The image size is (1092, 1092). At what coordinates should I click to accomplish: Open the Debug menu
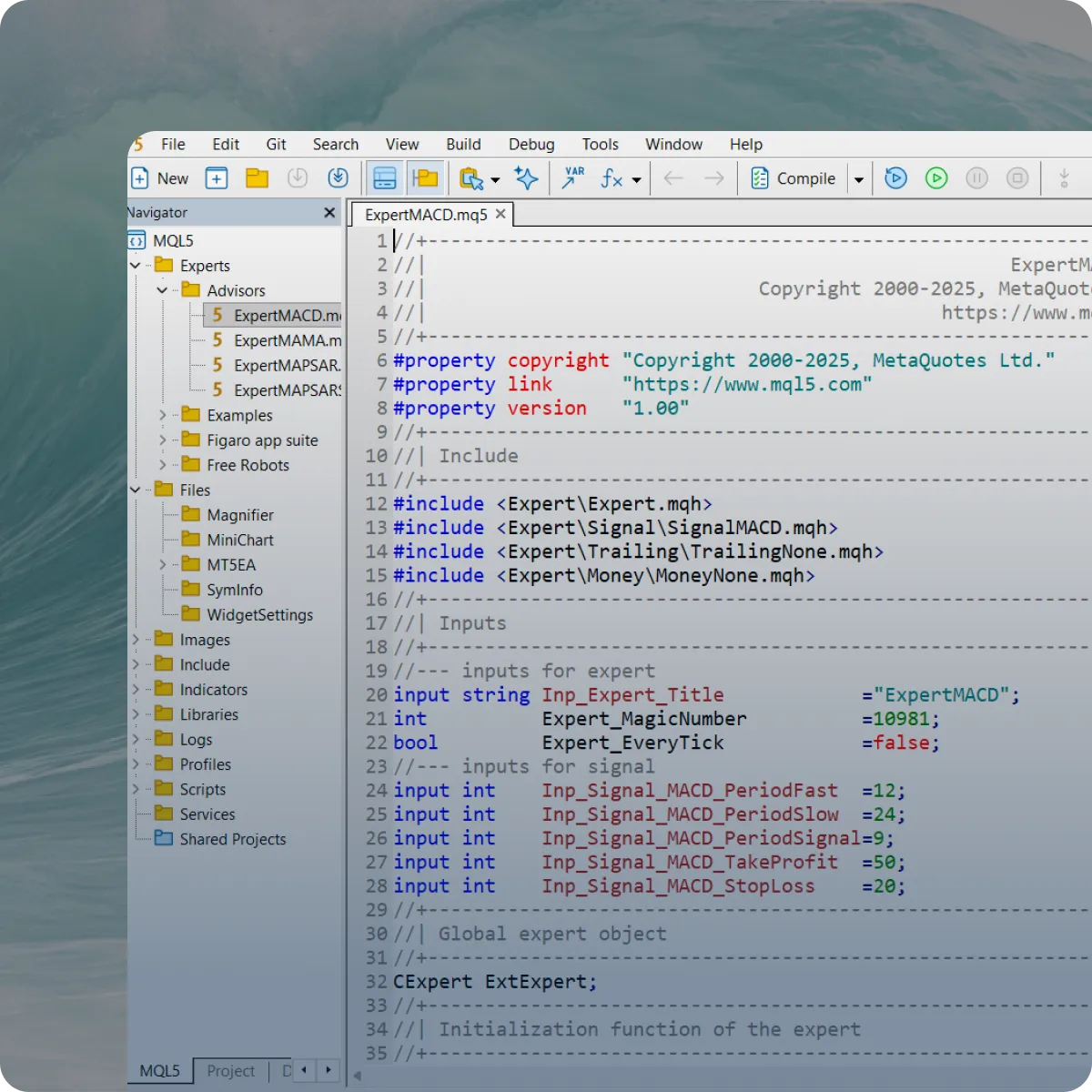click(x=531, y=144)
